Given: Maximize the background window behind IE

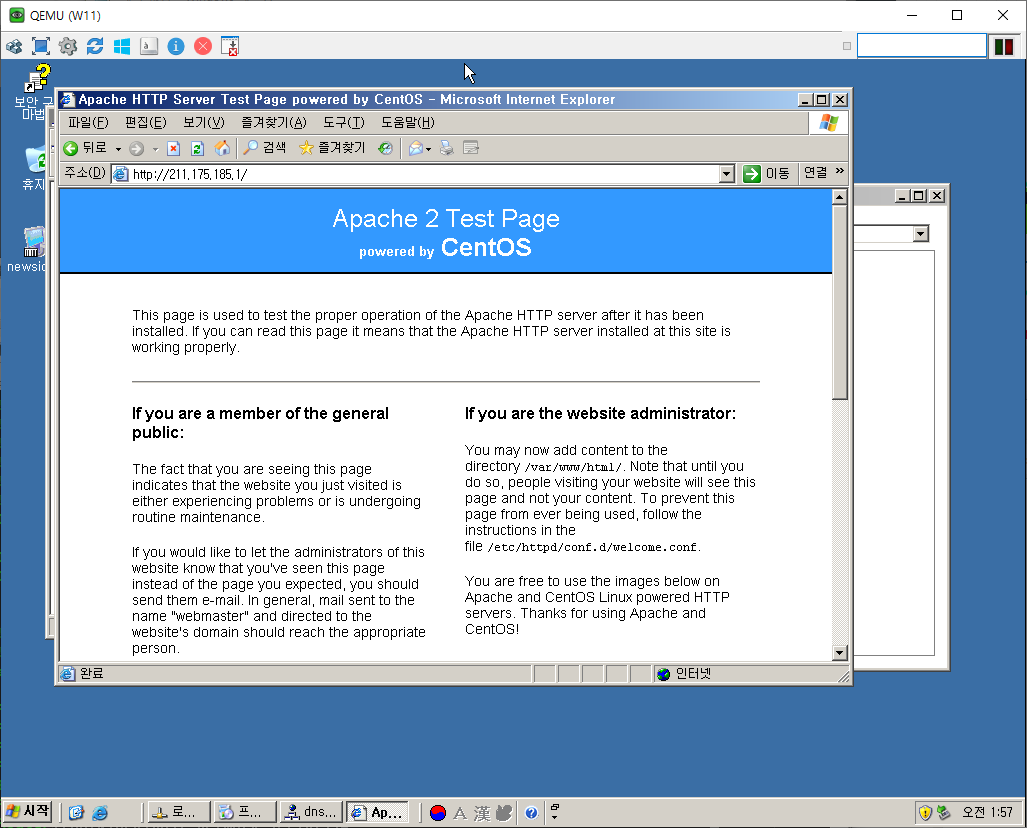Looking at the screenshot, I should coord(919,196).
